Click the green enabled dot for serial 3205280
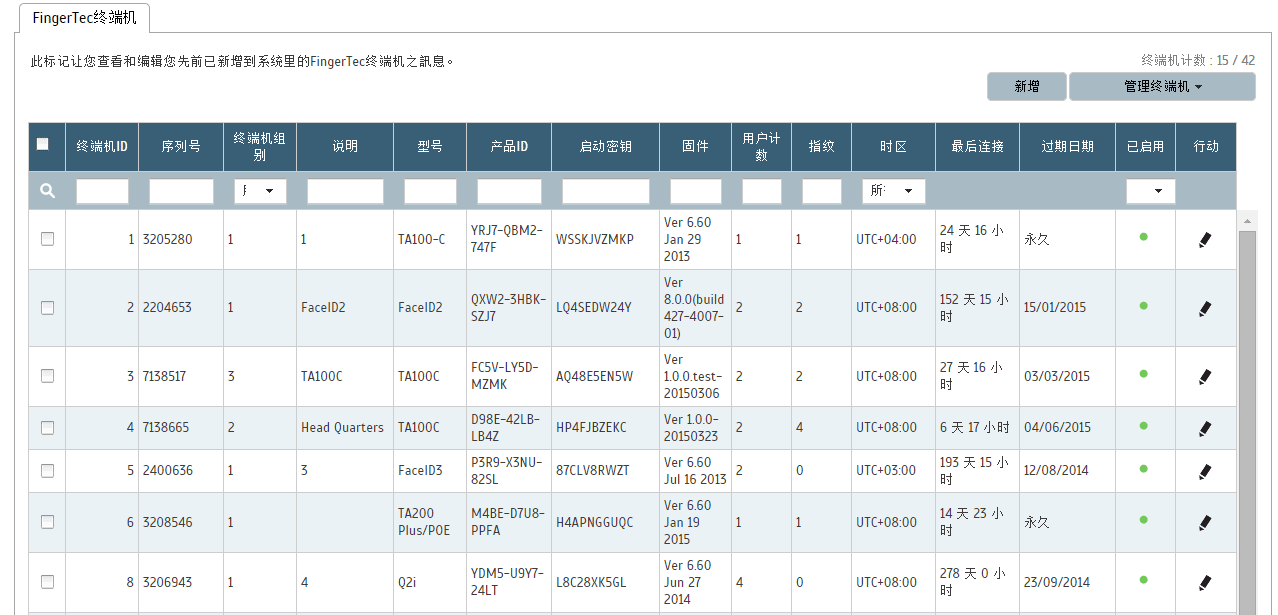Image resolution: width=1278 pixels, height=615 pixels. 1143,236
